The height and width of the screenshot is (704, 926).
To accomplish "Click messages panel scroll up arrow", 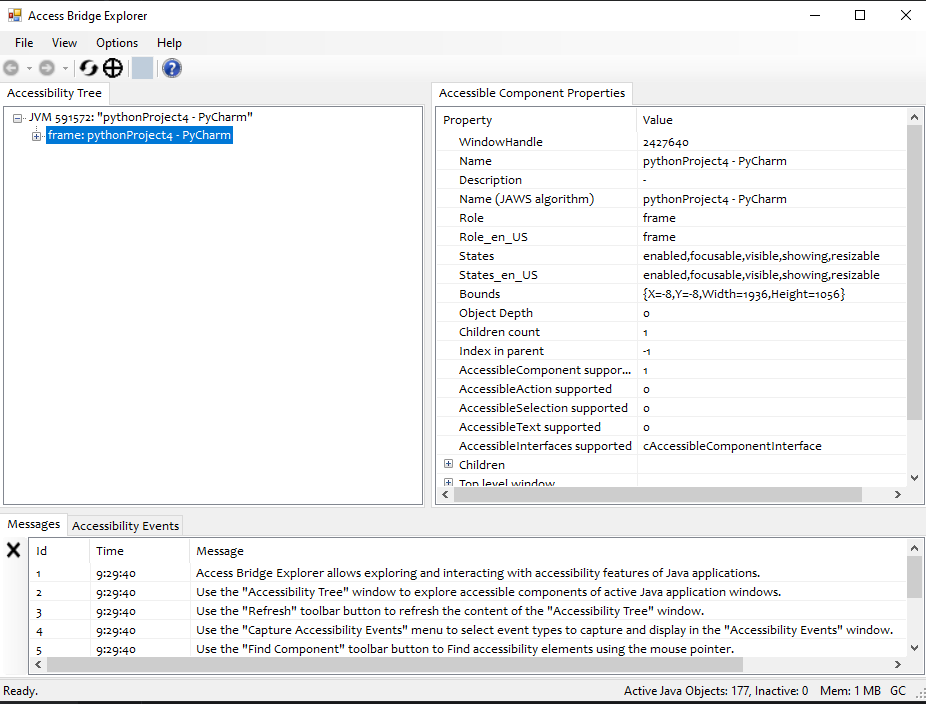I will 914,548.
